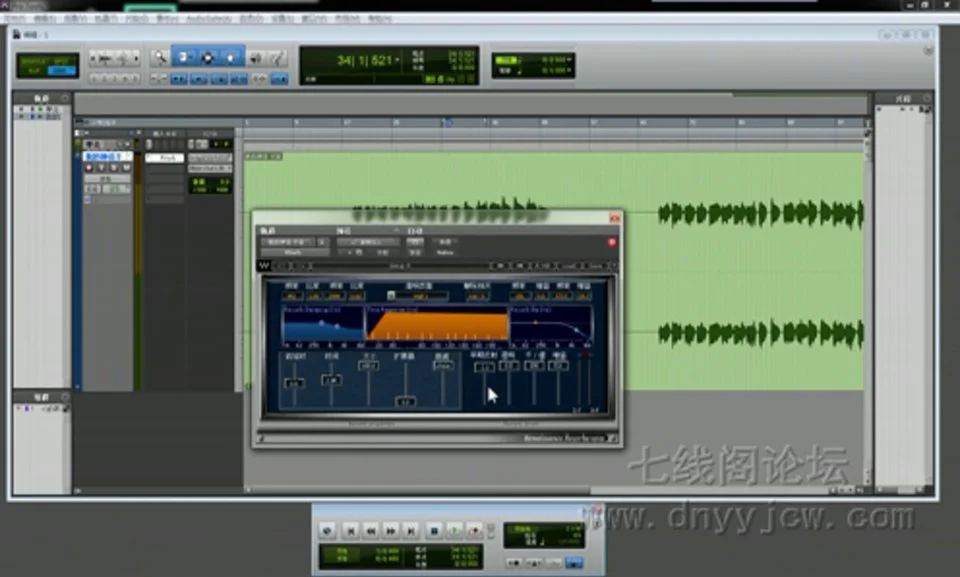Open the plugin help question mark
Viewport: 960px width, 577px height.
tap(612, 266)
